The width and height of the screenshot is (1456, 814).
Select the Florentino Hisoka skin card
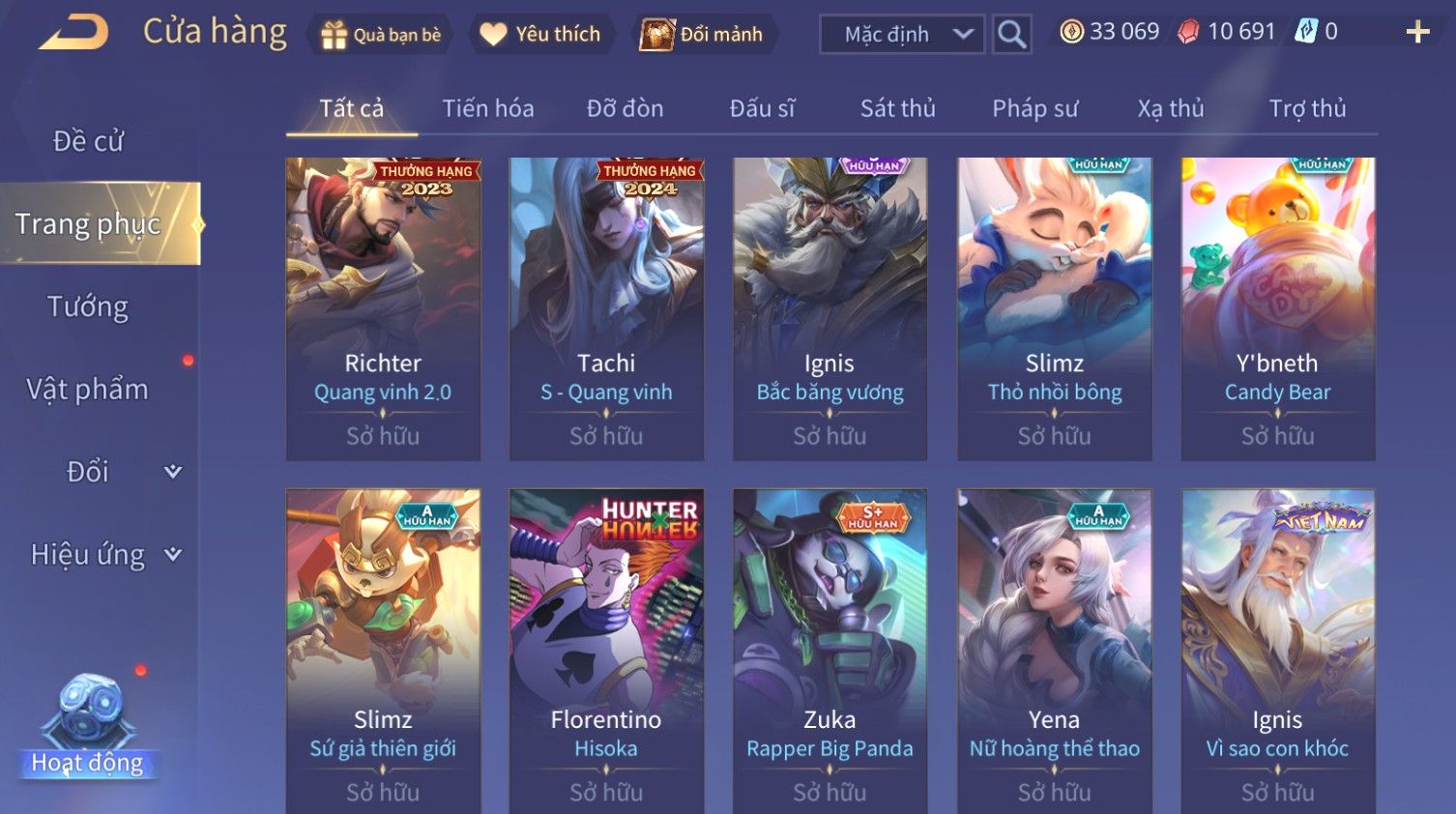(606, 651)
